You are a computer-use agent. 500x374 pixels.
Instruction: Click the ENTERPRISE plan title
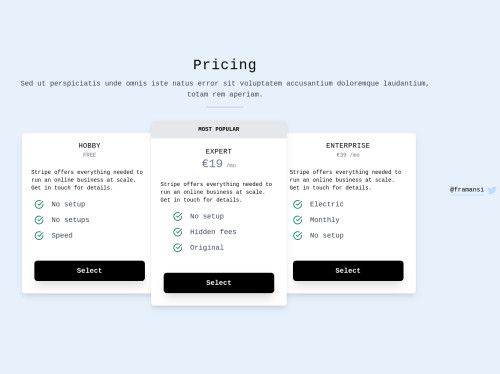(348, 146)
